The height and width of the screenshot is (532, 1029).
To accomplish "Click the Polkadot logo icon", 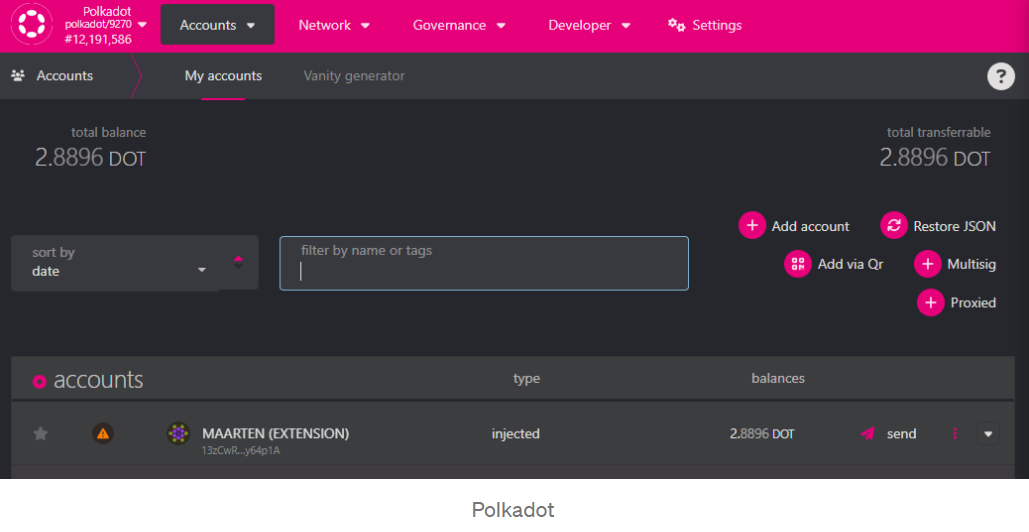I will [31, 25].
